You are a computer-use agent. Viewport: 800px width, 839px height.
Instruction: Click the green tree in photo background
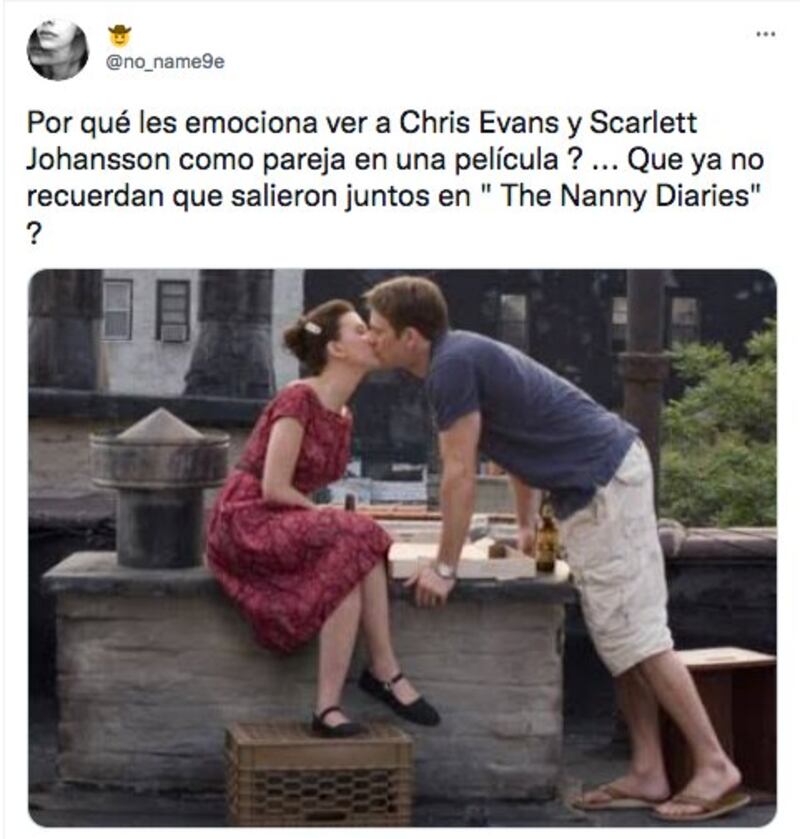click(718, 428)
